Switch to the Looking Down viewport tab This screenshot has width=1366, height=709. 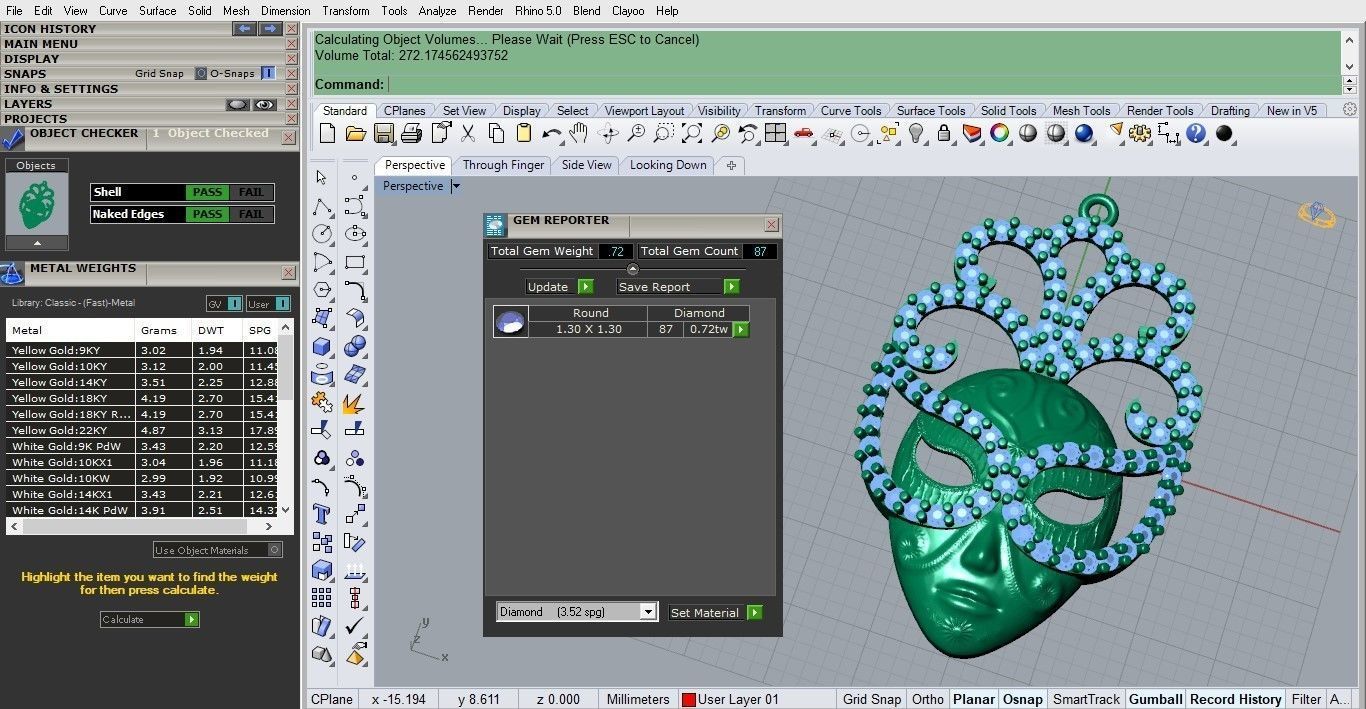[668, 165]
